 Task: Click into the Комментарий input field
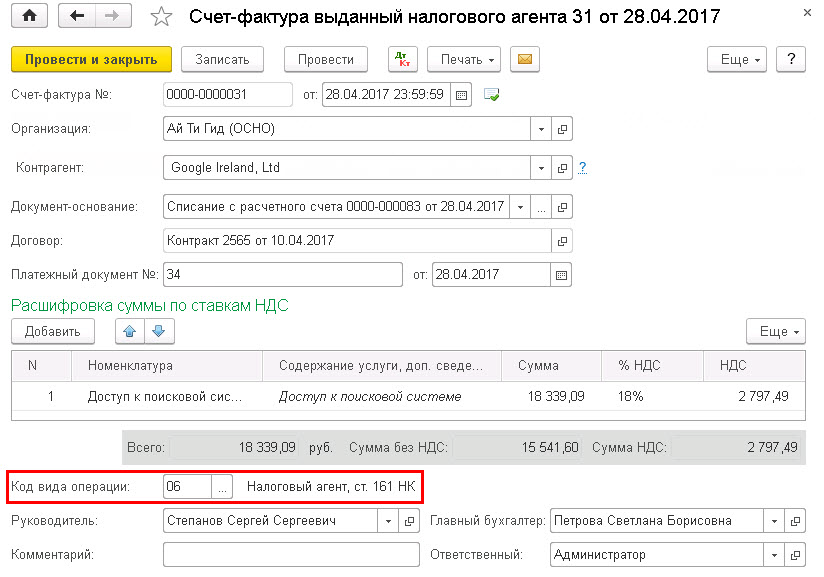coord(290,555)
